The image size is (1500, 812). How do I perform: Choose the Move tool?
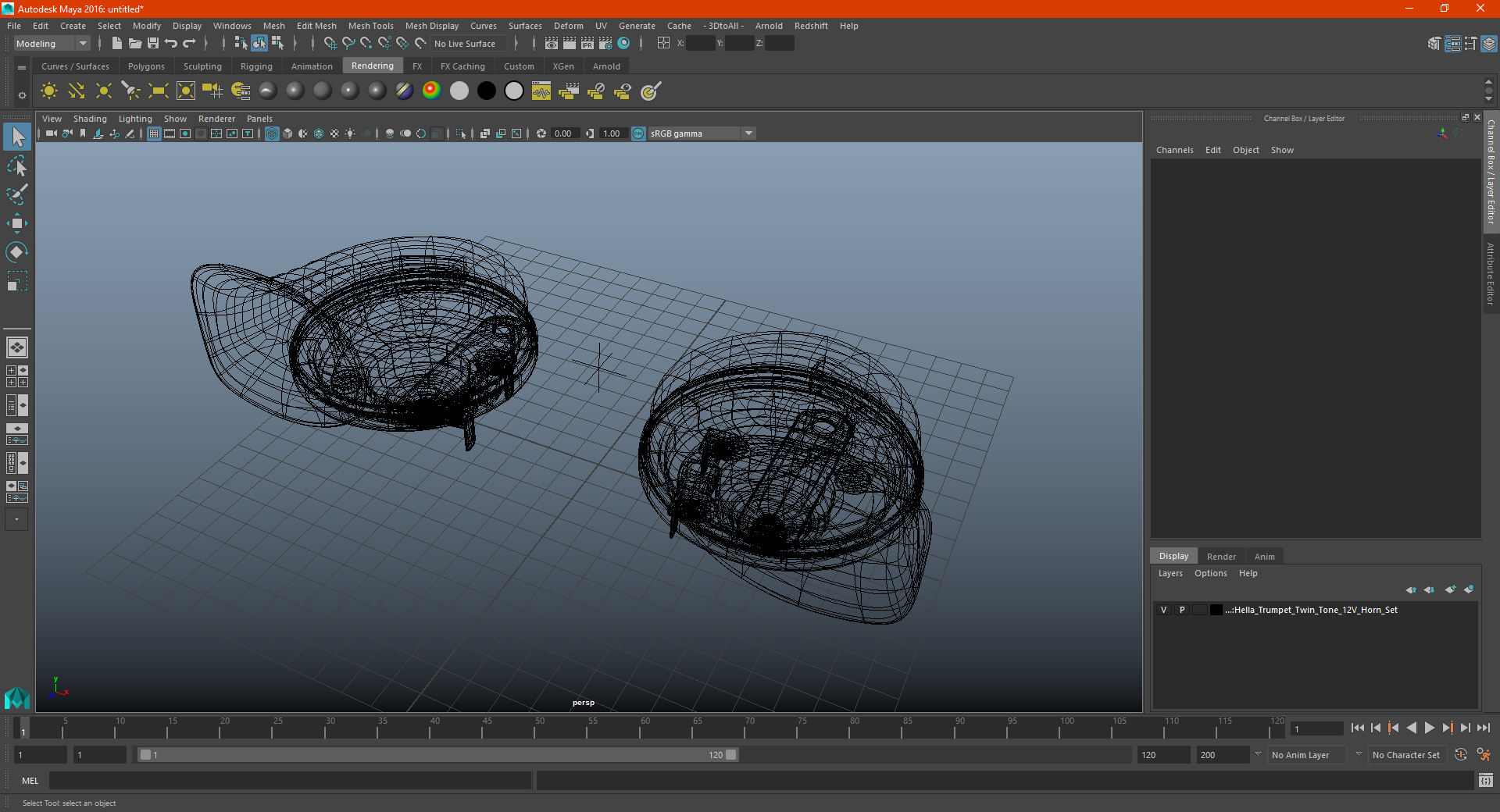pos(16,223)
